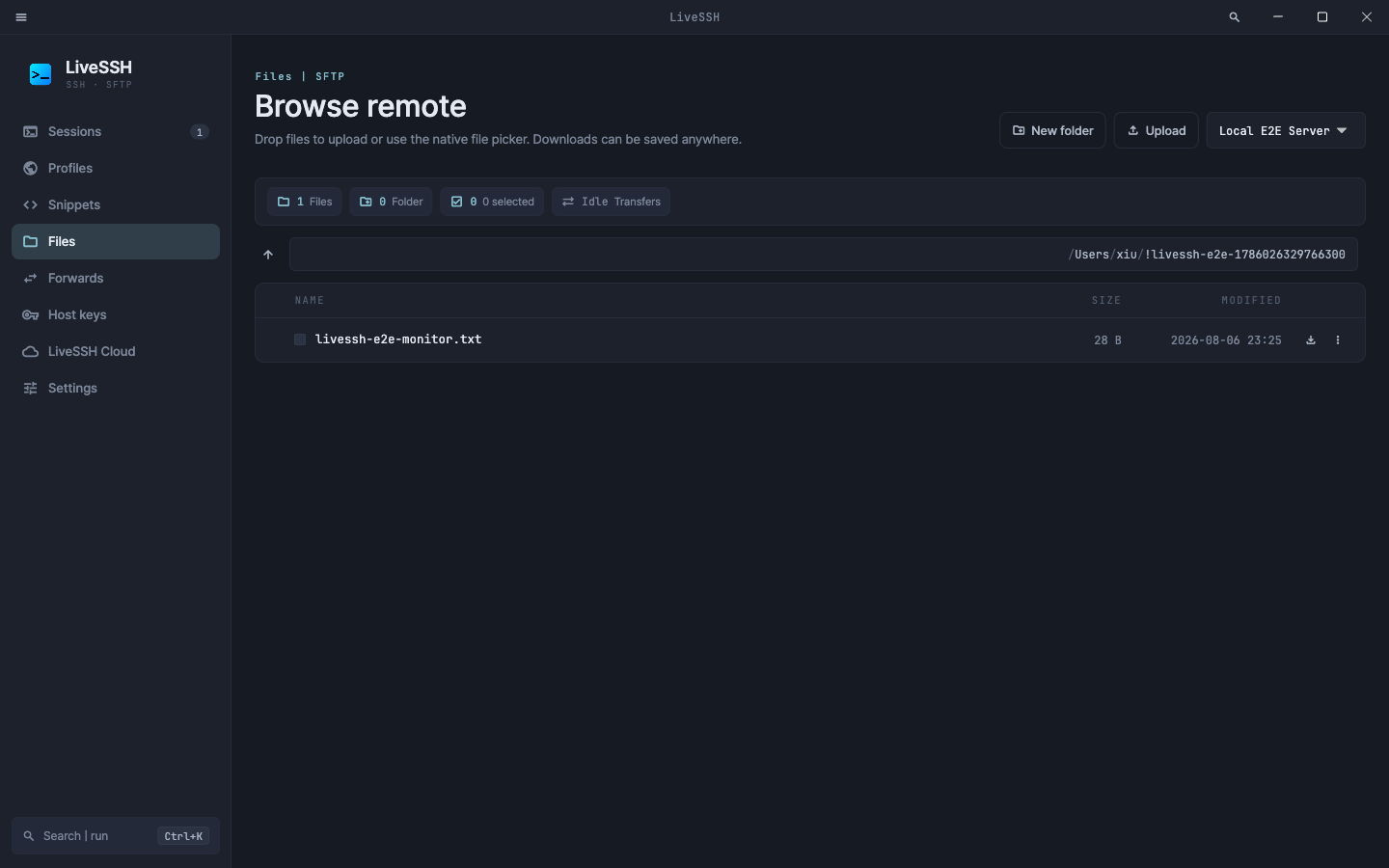Click the LiveSSH terminal logo

point(41,74)
